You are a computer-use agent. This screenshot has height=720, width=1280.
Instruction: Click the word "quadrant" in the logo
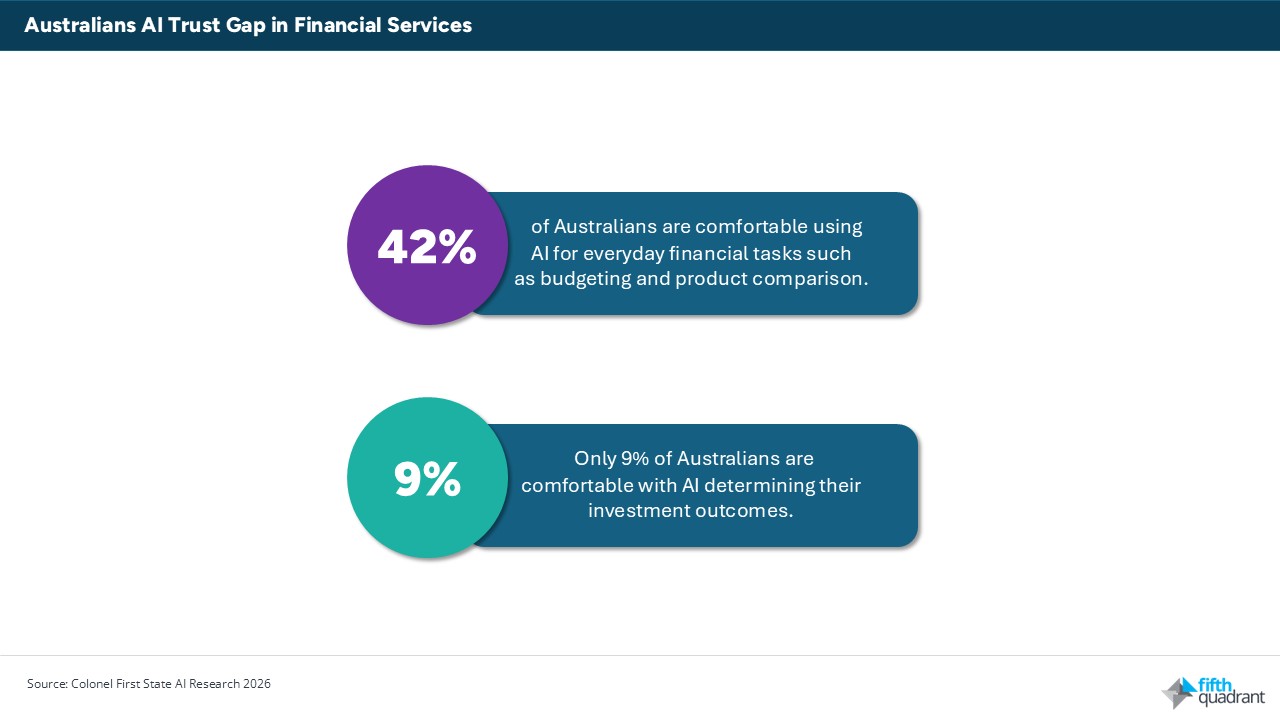click(x=1231, y=697)
